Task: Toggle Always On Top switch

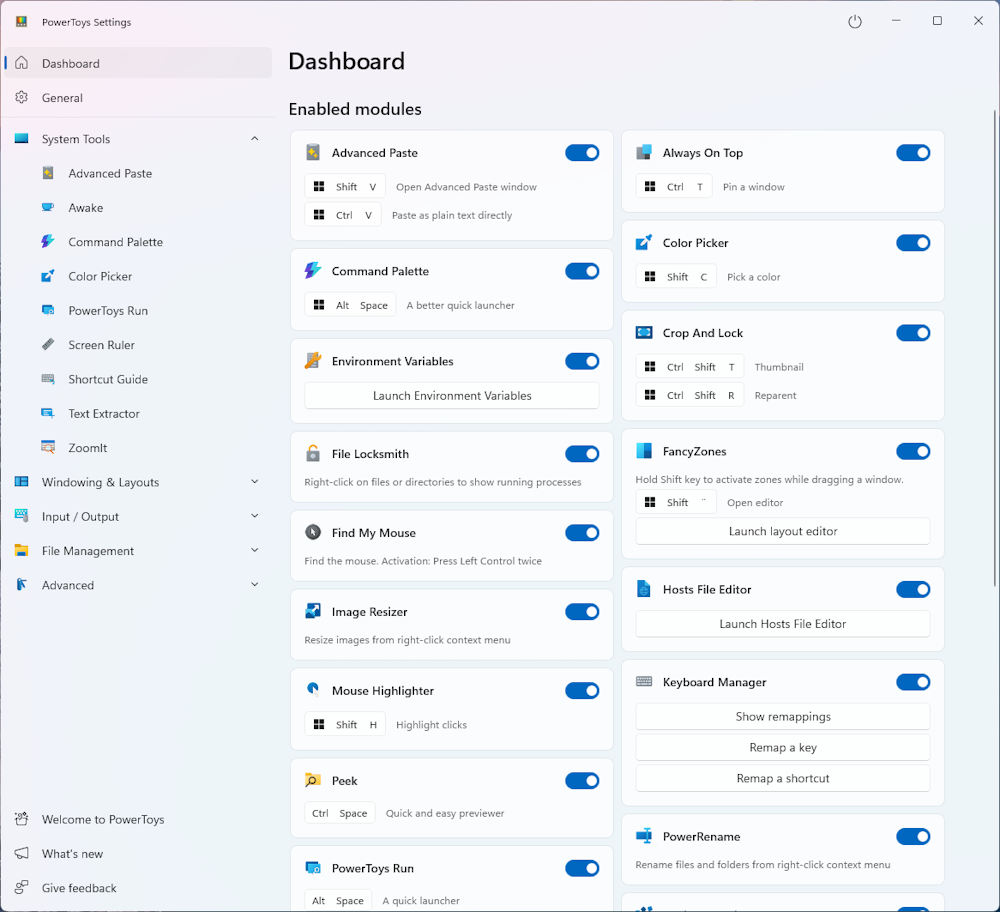Action: click(913, 152)
